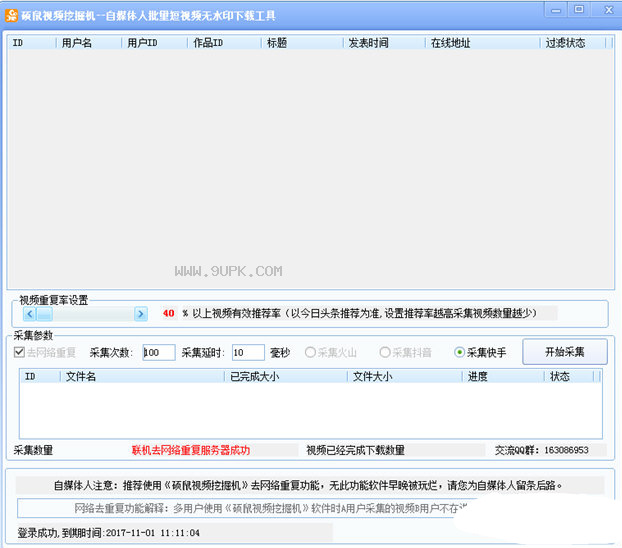Click the app logo icon in title bar
622x548 pixels.
(11, 15)
